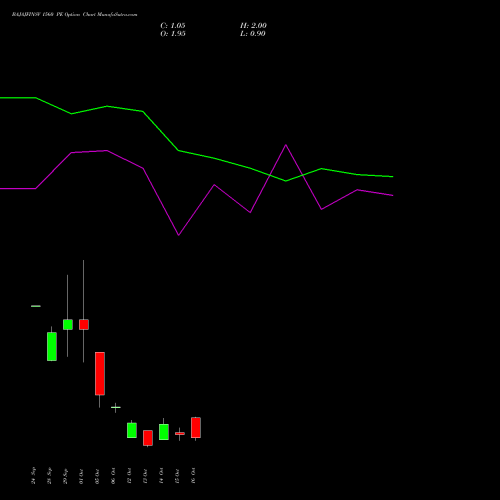This screenshot has height=500, width=500.
Task: Click the 15 Oct date label
Action: pyautogui.click(x=177, y=476)
